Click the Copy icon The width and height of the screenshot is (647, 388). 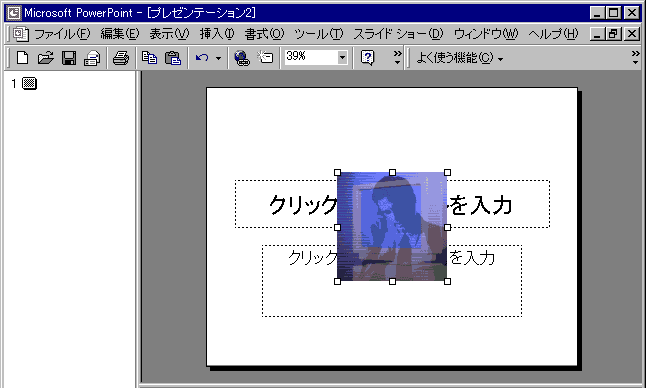(x=149, y=58)
